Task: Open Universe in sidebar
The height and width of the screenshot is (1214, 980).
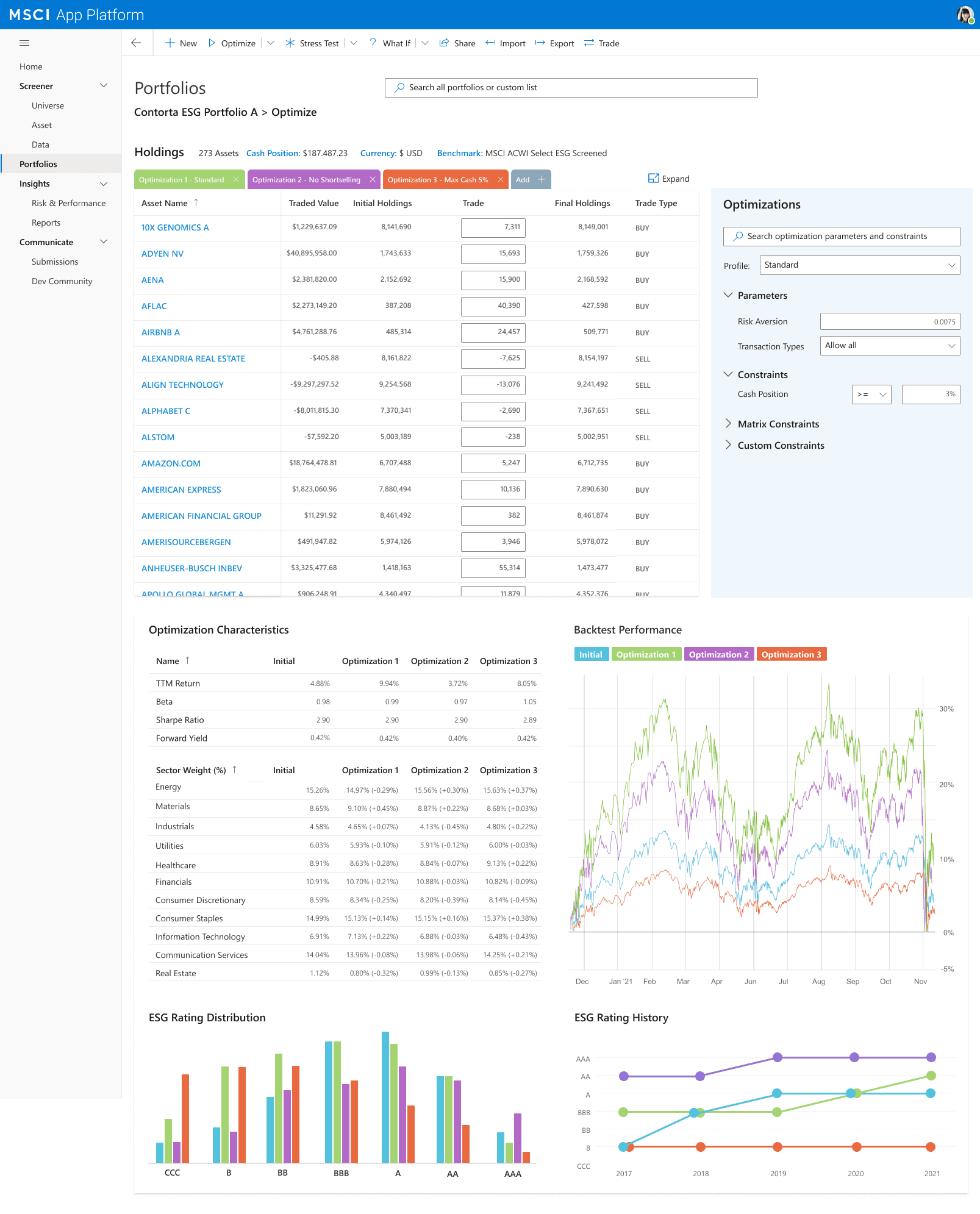Action: pyautogui.click(x=48, y=105)
